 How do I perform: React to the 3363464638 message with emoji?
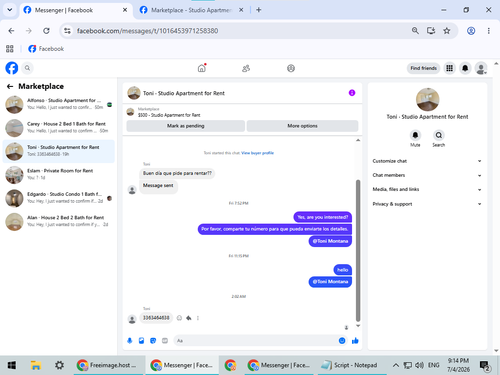click(179, 318)
